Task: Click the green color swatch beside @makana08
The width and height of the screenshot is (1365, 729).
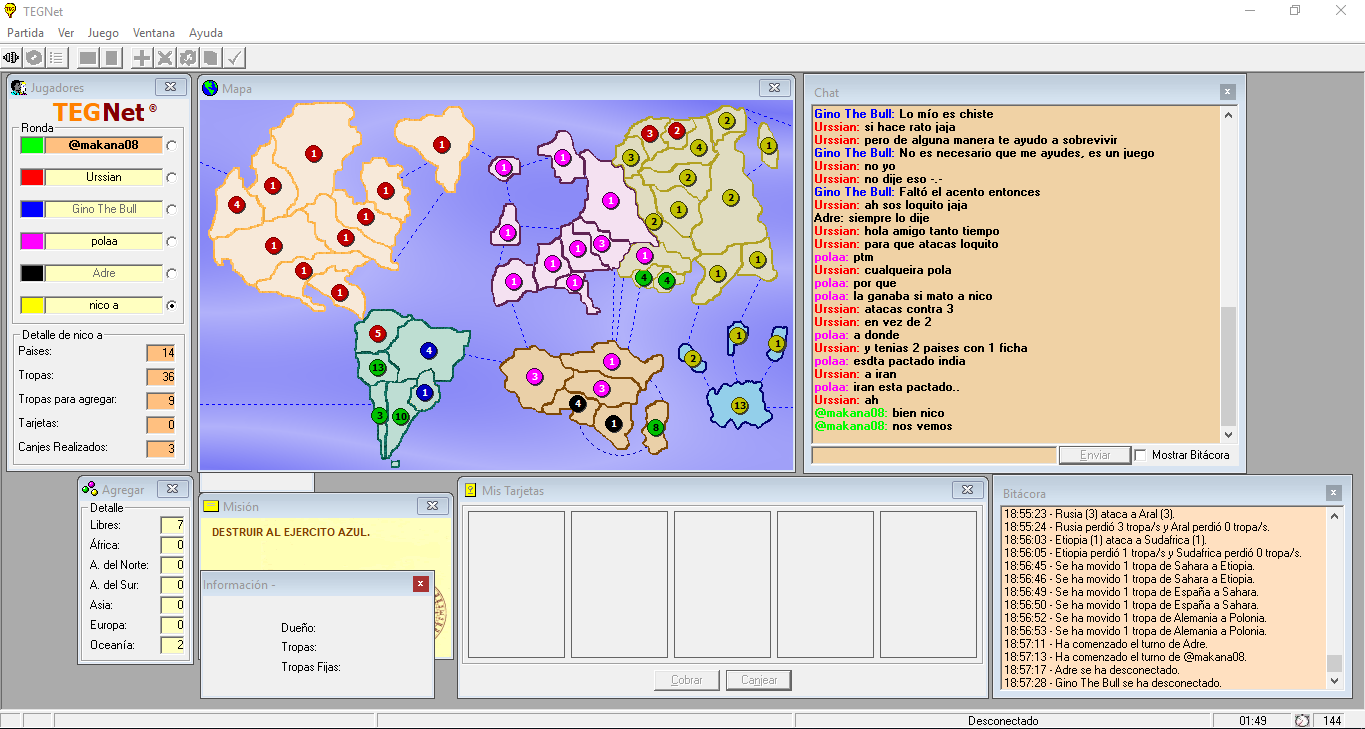Action: 32,145
